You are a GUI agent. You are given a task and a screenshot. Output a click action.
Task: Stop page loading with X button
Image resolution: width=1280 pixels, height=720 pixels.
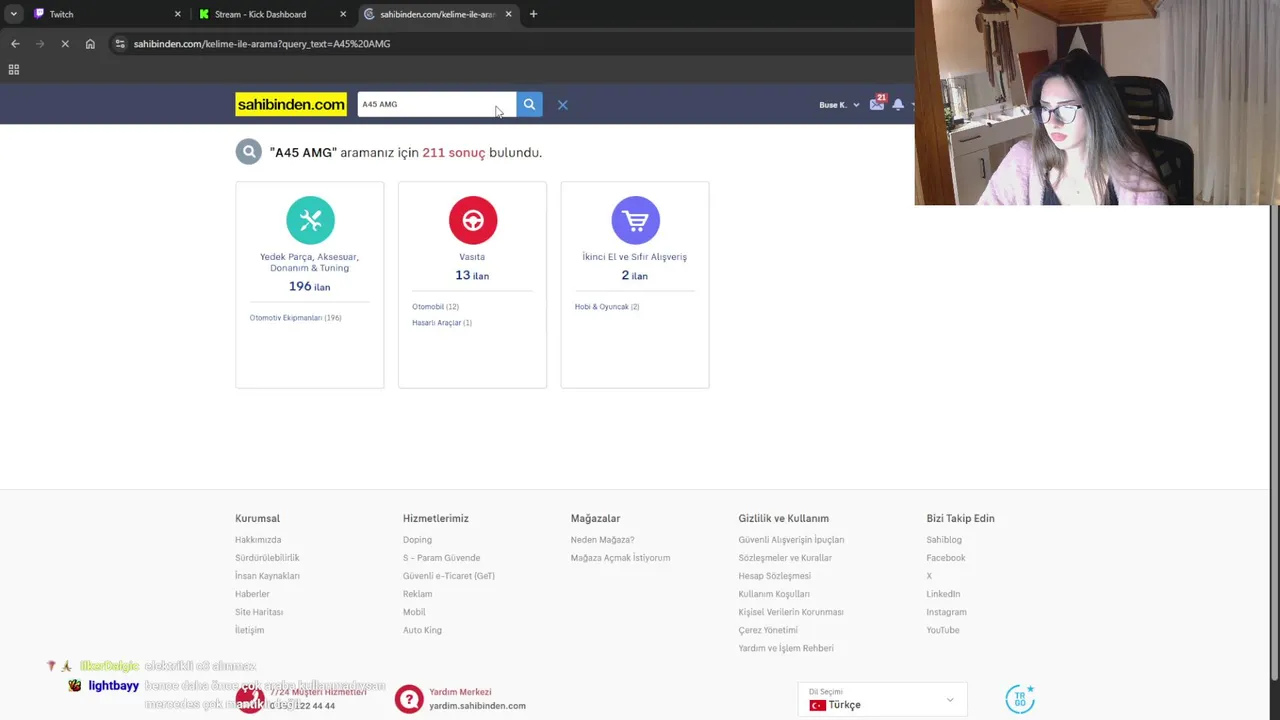click(x=65, y=44)
